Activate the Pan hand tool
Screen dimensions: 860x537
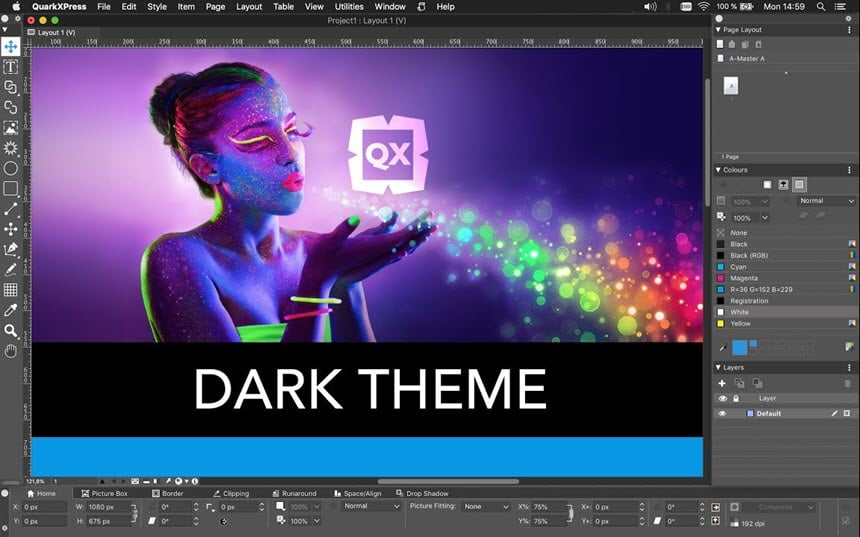click(x=10, y=351)
